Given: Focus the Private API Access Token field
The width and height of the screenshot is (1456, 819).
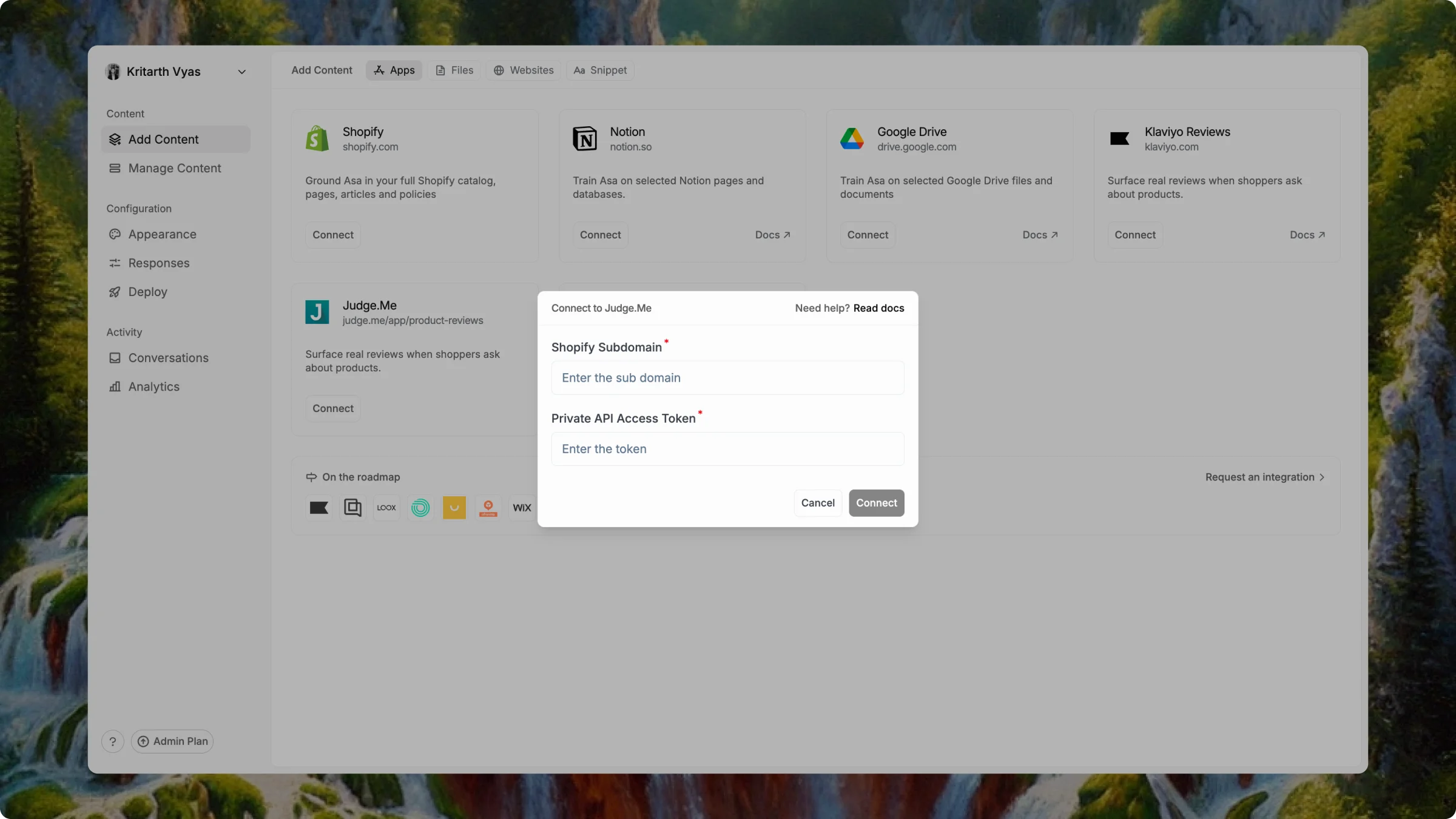Looking at the screenshot, I should 727,449.
